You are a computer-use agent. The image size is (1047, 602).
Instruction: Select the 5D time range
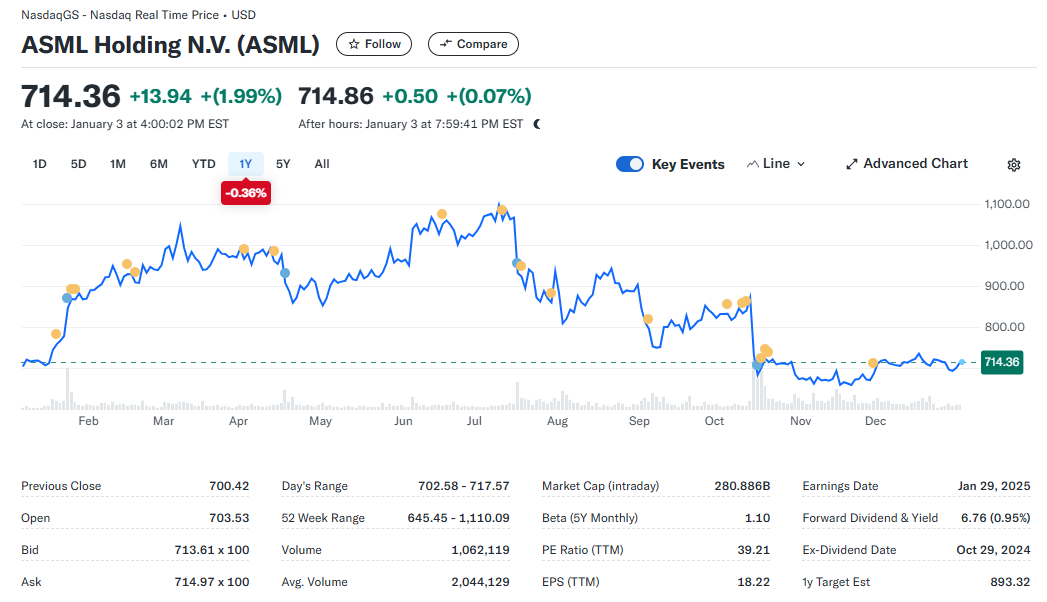[78, 164]
